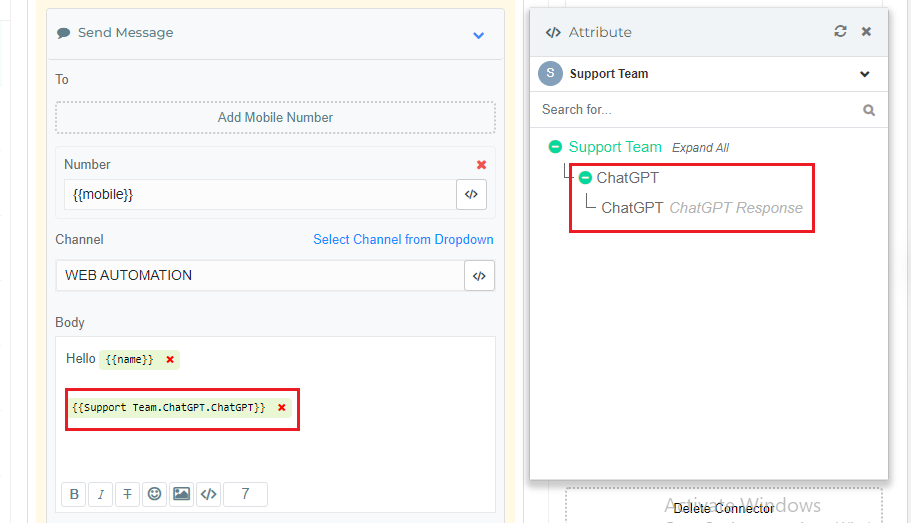Collapse the Support Team tree node
911x523 pixels.
[555, 147]
